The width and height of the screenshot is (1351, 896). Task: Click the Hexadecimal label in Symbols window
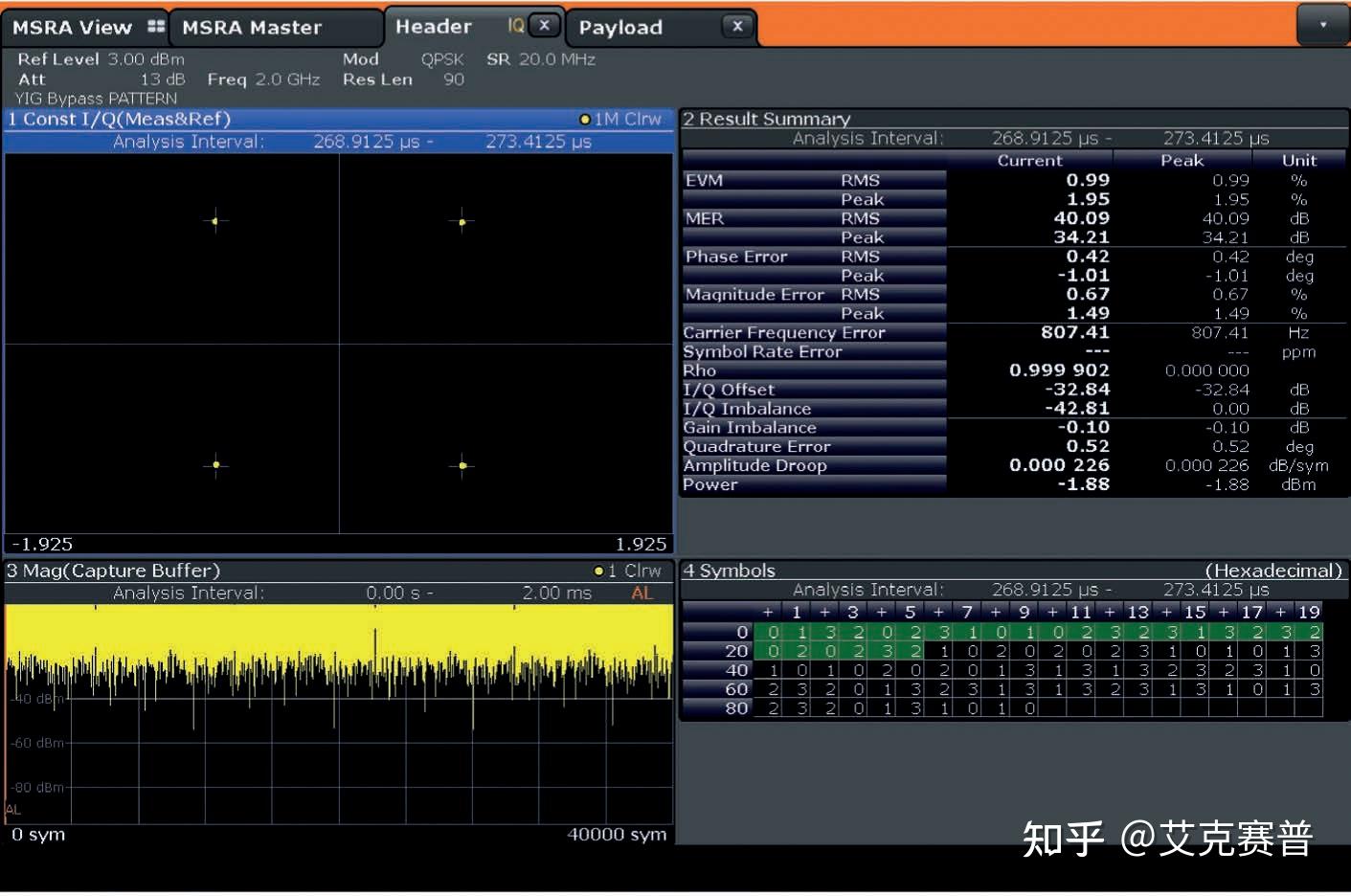pyautogui.click(x=1273, y=570)
